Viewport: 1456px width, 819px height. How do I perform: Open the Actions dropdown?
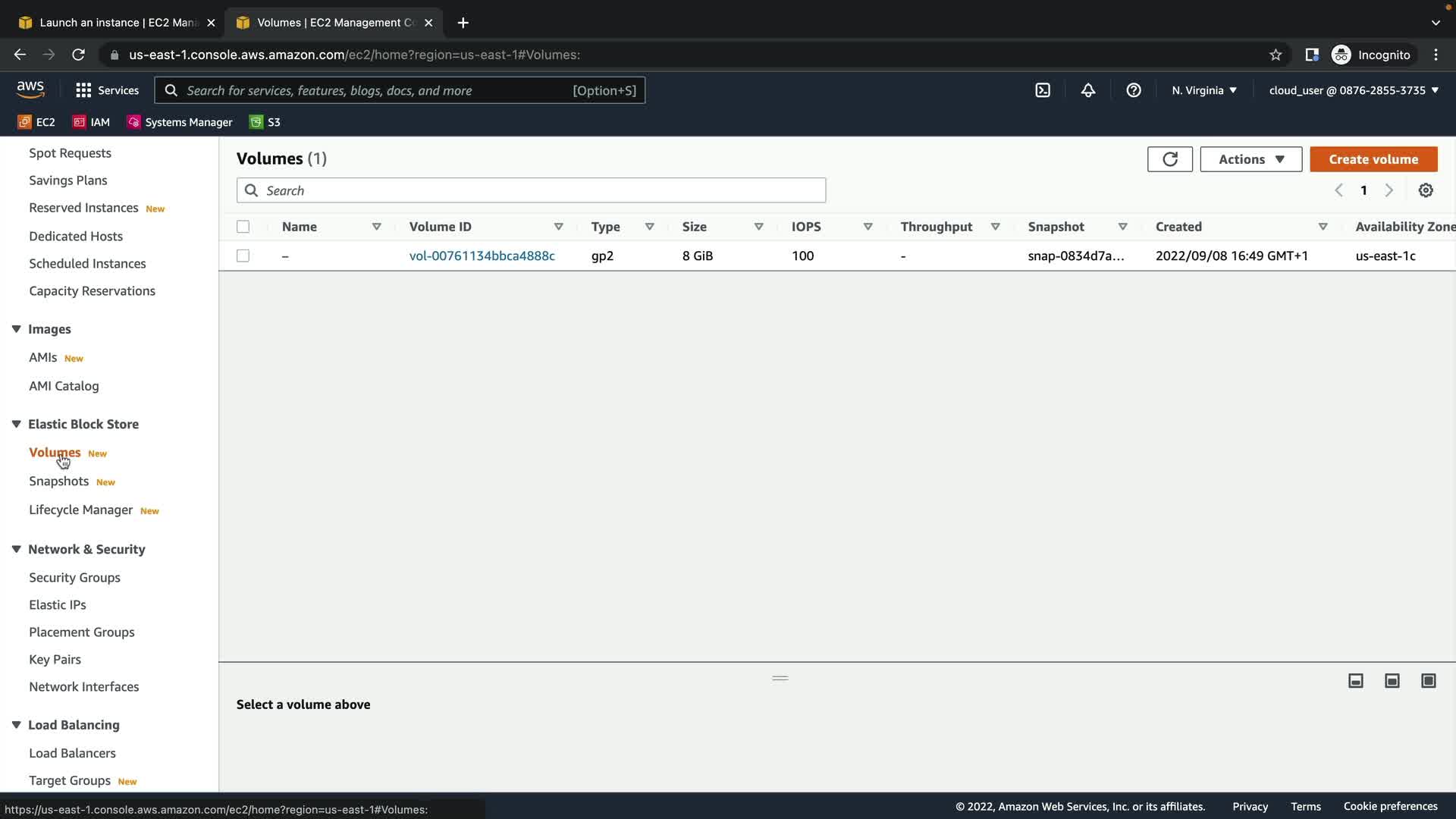point(1250,159)
